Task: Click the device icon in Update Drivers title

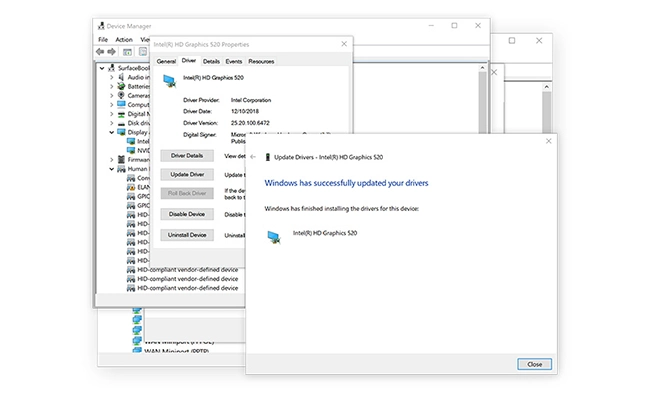Action: (268, 157)
